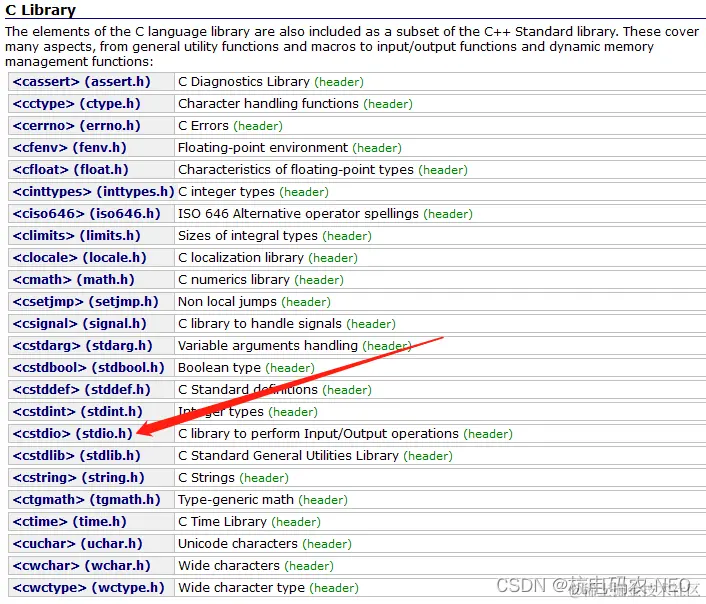Open the <cerrno> (errno.h) link
706x604 pixels.
click(x=77, y=126)
